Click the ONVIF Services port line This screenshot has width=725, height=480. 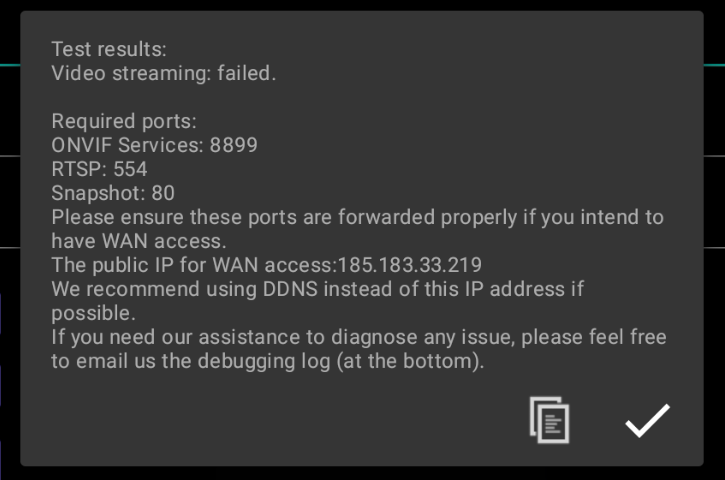click(154, 145)
